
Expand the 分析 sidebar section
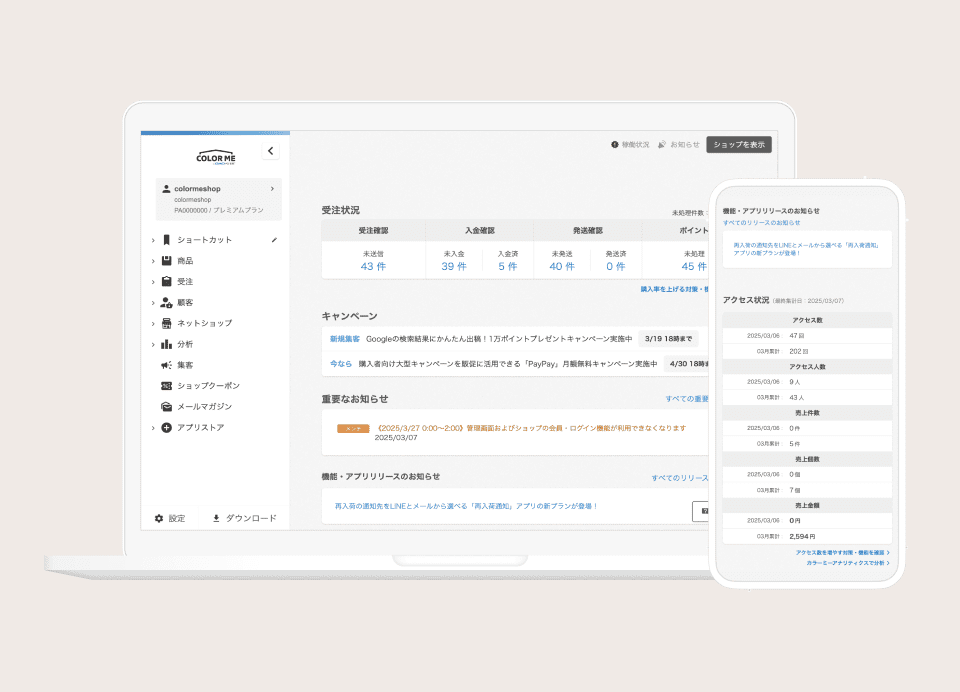(x=153, y=344)
